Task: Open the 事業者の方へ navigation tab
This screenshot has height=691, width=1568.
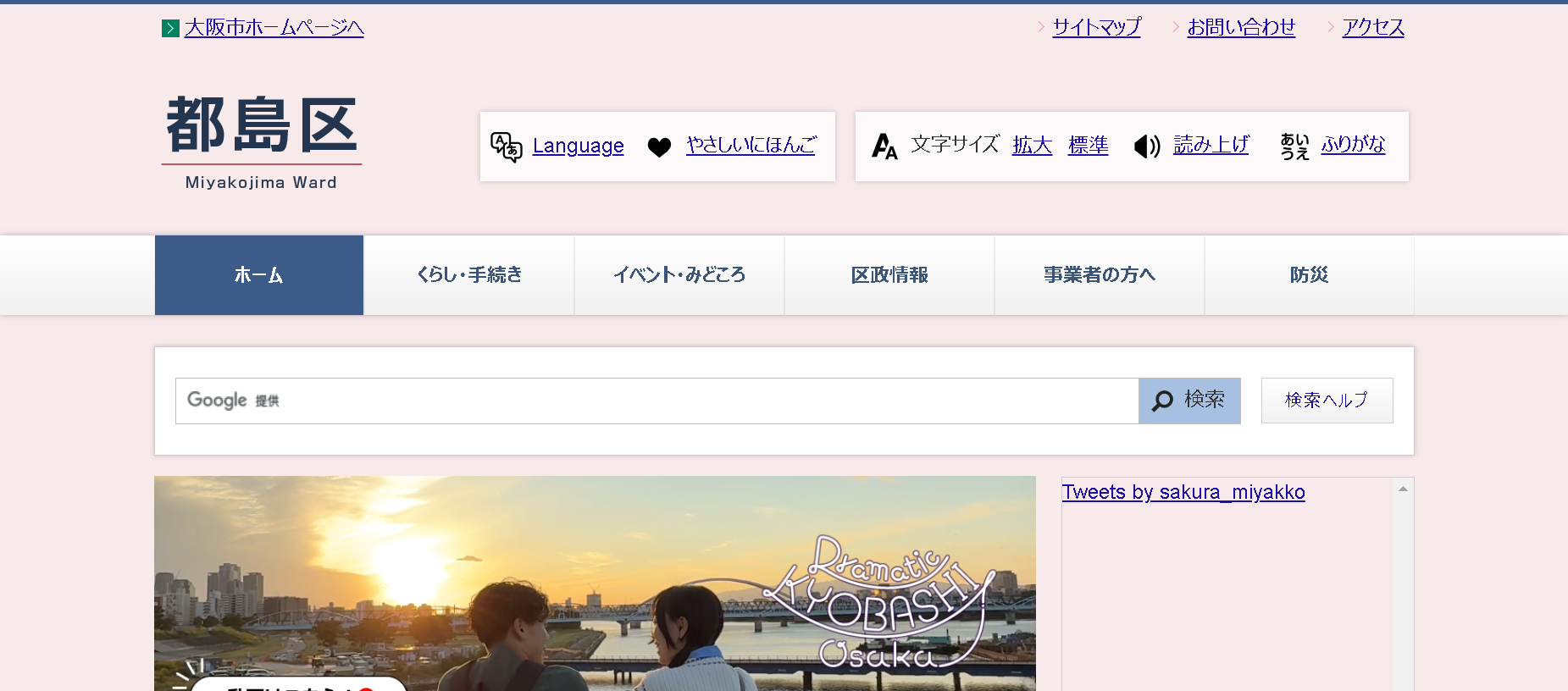Action: (1100, 275)
